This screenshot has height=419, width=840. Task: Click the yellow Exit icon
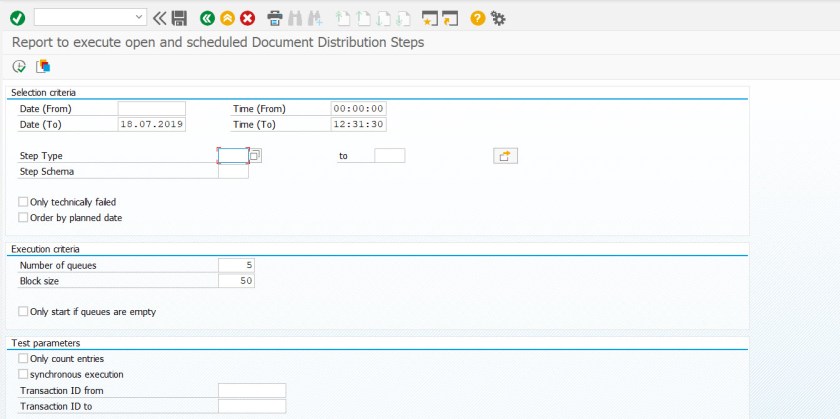pyautogui.click(x=227, y=19)
